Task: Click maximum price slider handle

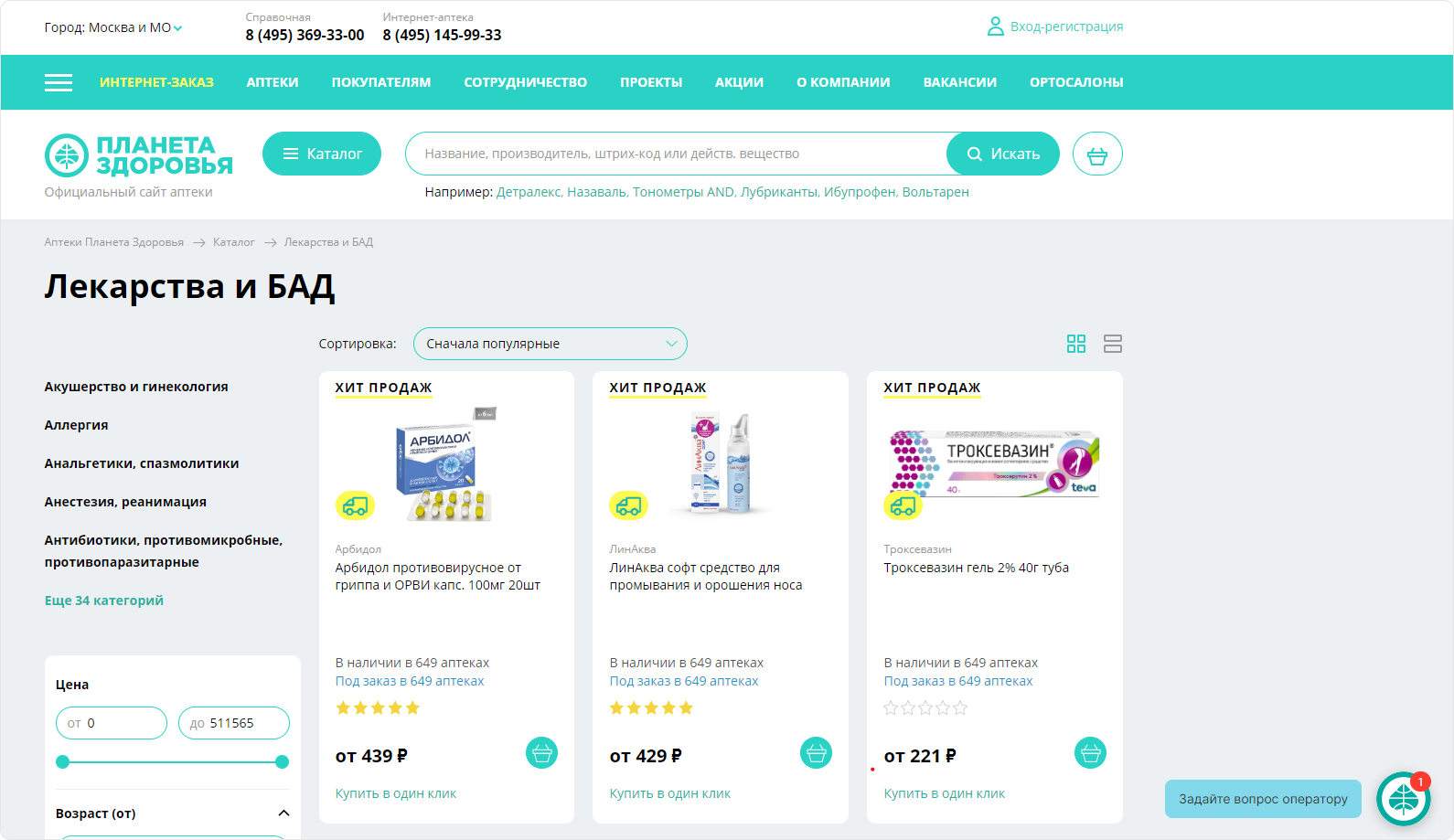Action: click(x=283, y=761)
